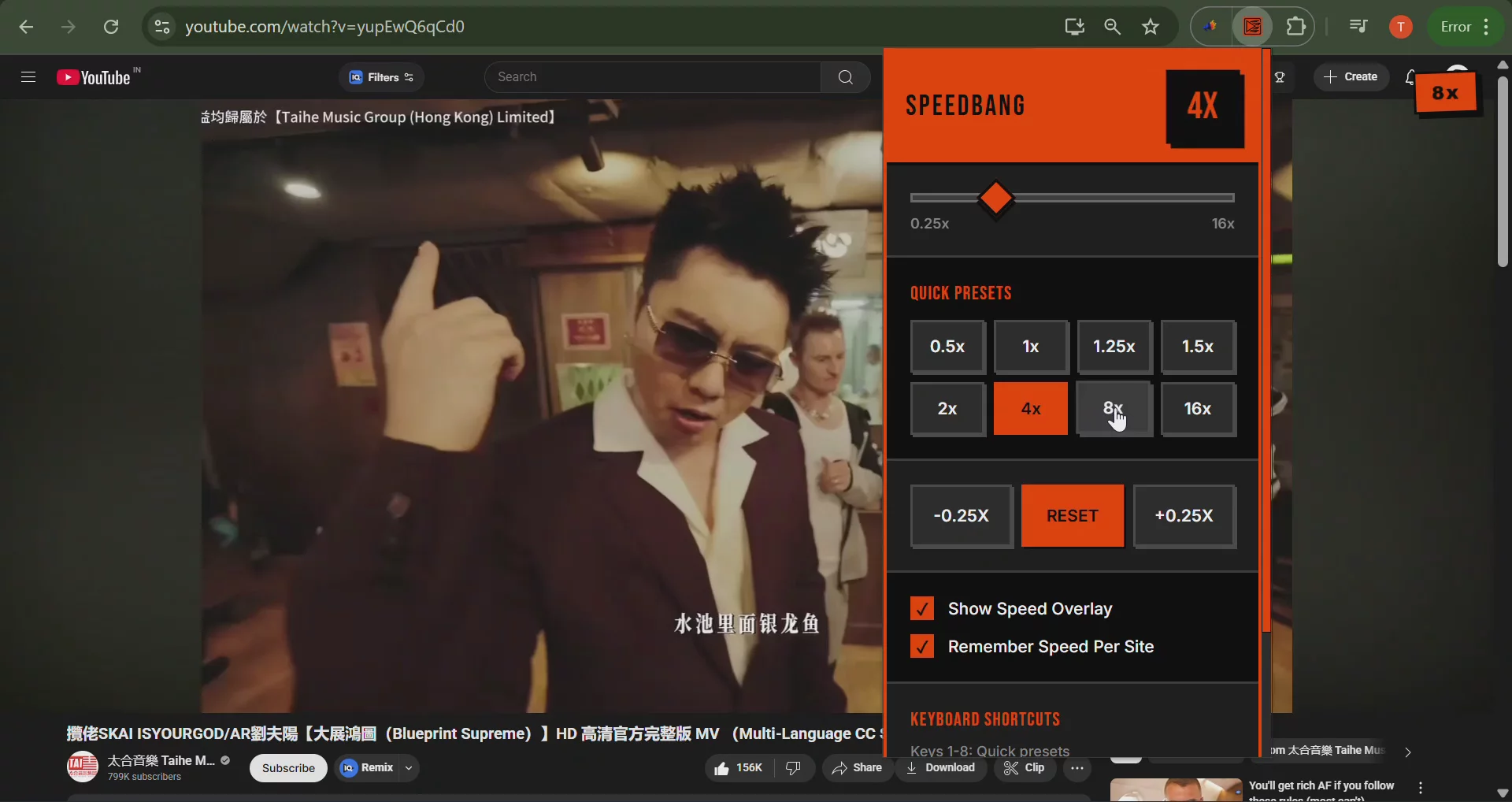Click the Taihe Music channel avatar
Viewport: 1512px width, 802px height.
[81, 768]
